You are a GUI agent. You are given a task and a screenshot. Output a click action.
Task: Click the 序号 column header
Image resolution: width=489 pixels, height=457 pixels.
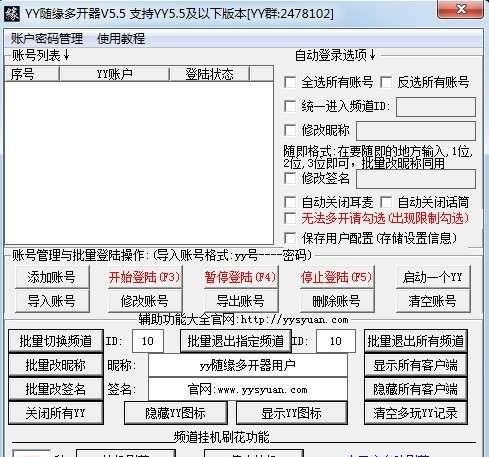32,74
